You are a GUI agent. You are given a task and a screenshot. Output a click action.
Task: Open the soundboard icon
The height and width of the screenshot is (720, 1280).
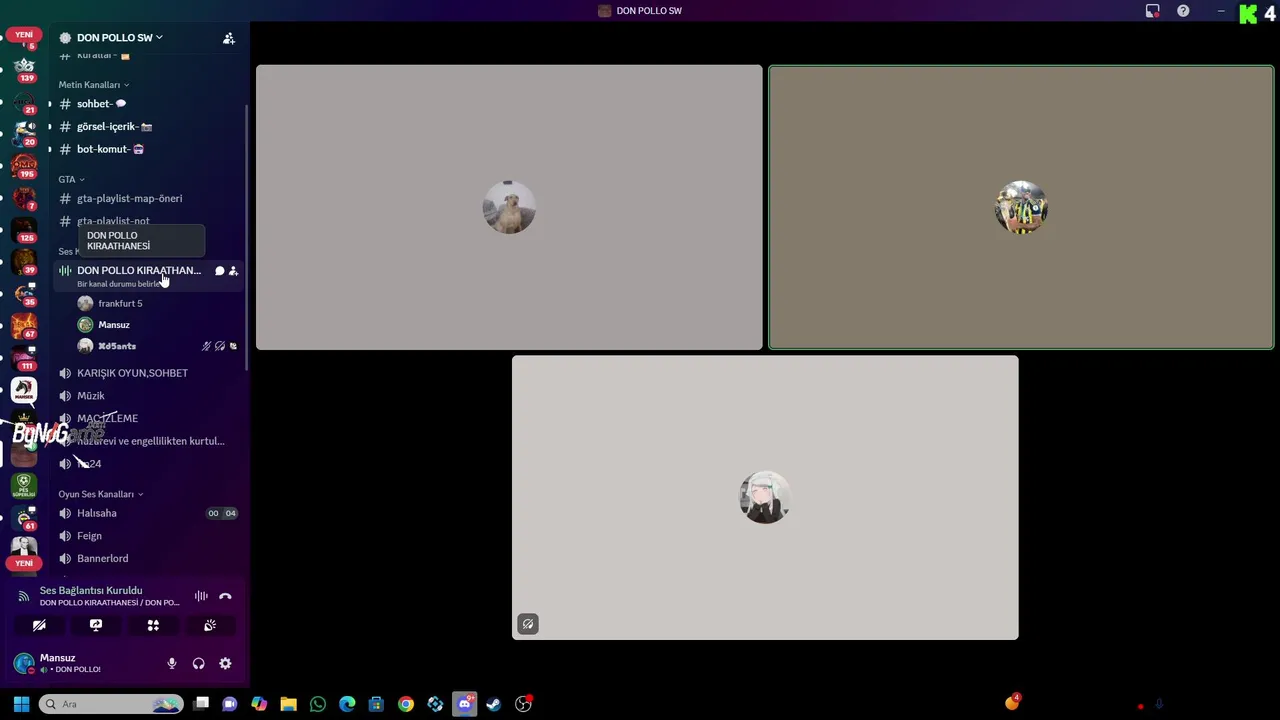click(x=210, y=625)
